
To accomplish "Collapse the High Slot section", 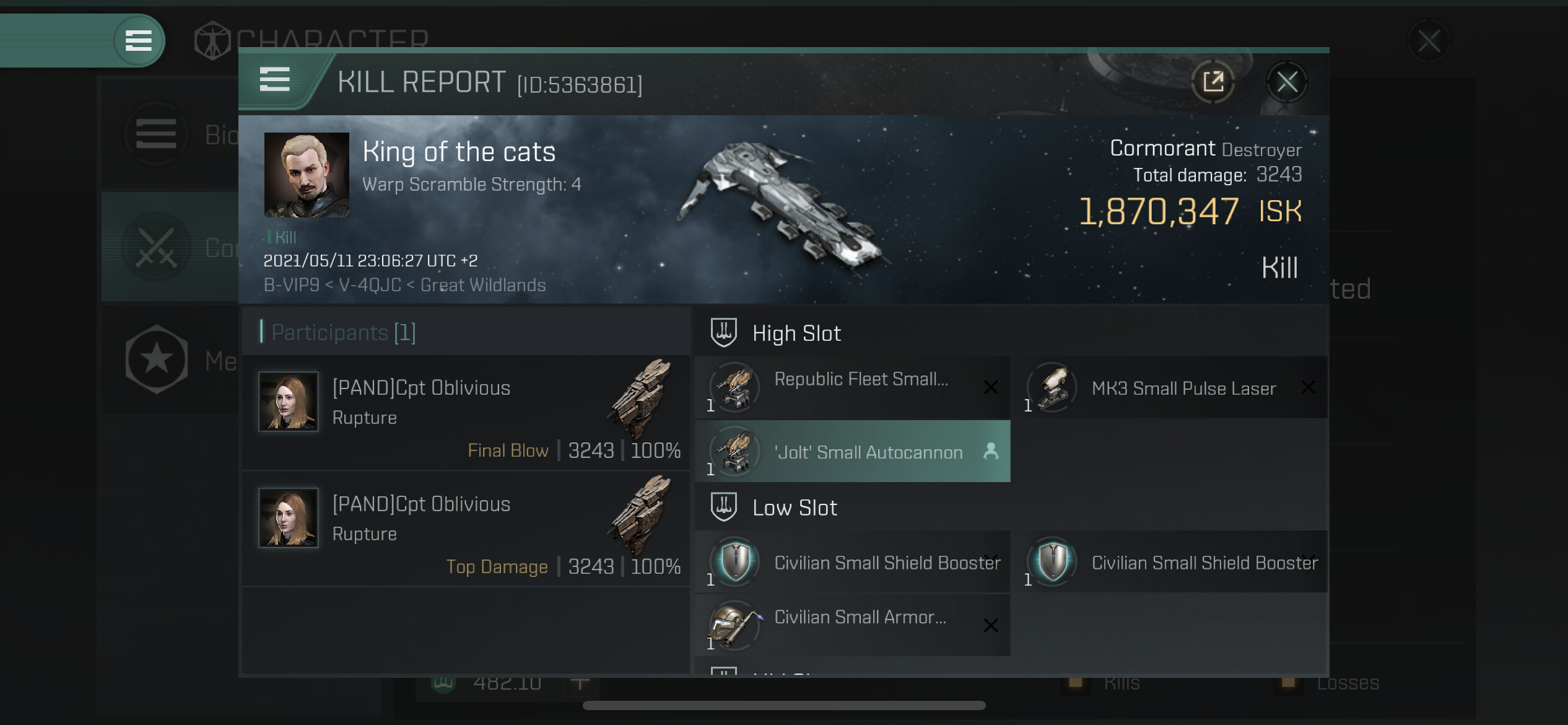I will click(x=796, y=333).
